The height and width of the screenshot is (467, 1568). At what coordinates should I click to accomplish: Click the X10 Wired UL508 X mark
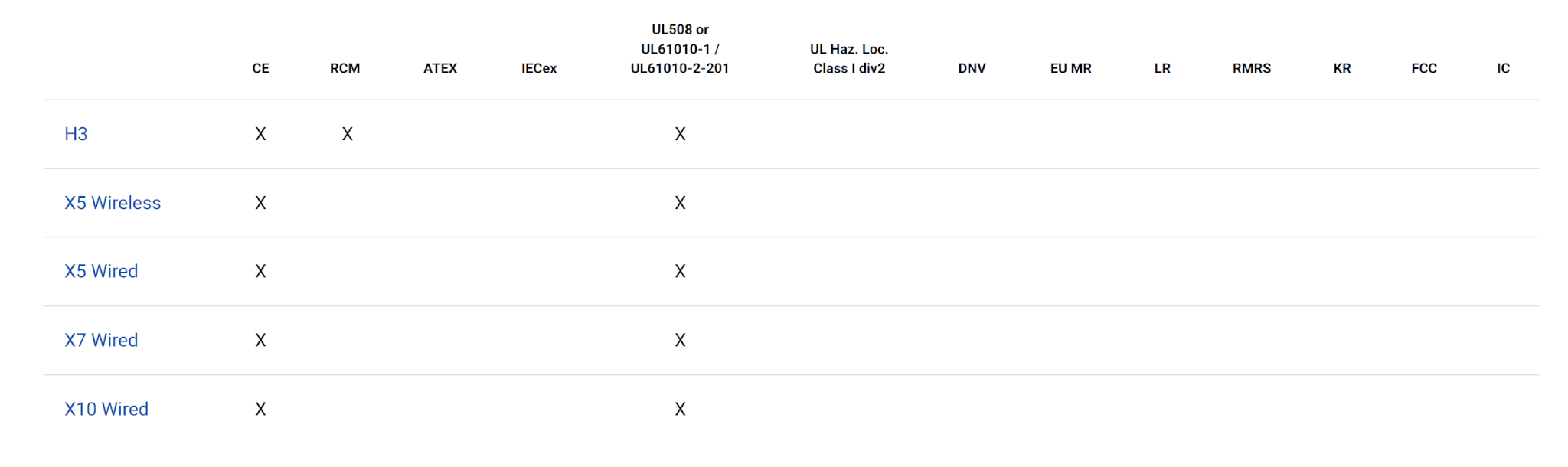pyautogui.click(x=680, y=409)
